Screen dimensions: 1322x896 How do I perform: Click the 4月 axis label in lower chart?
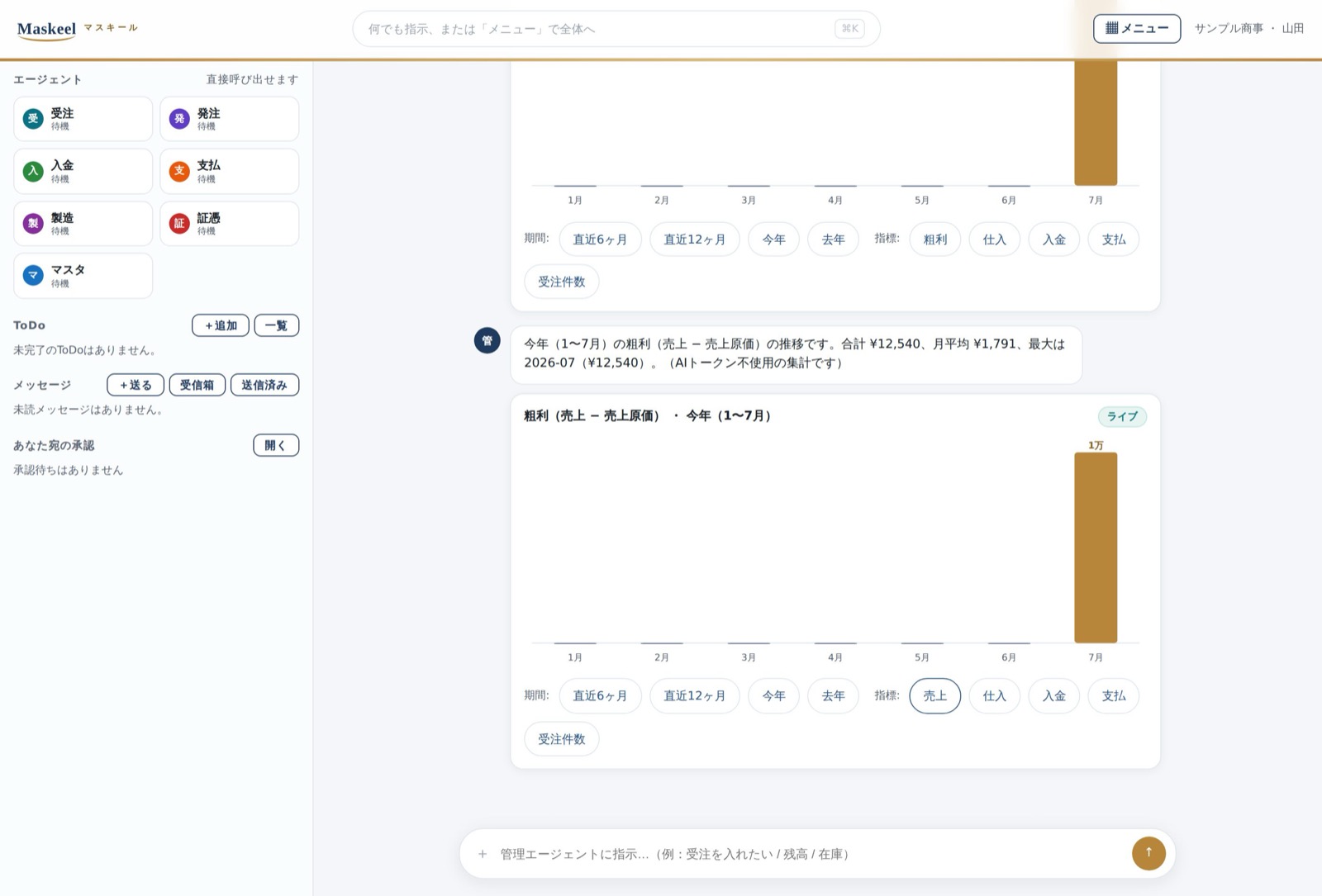[835, 657]
